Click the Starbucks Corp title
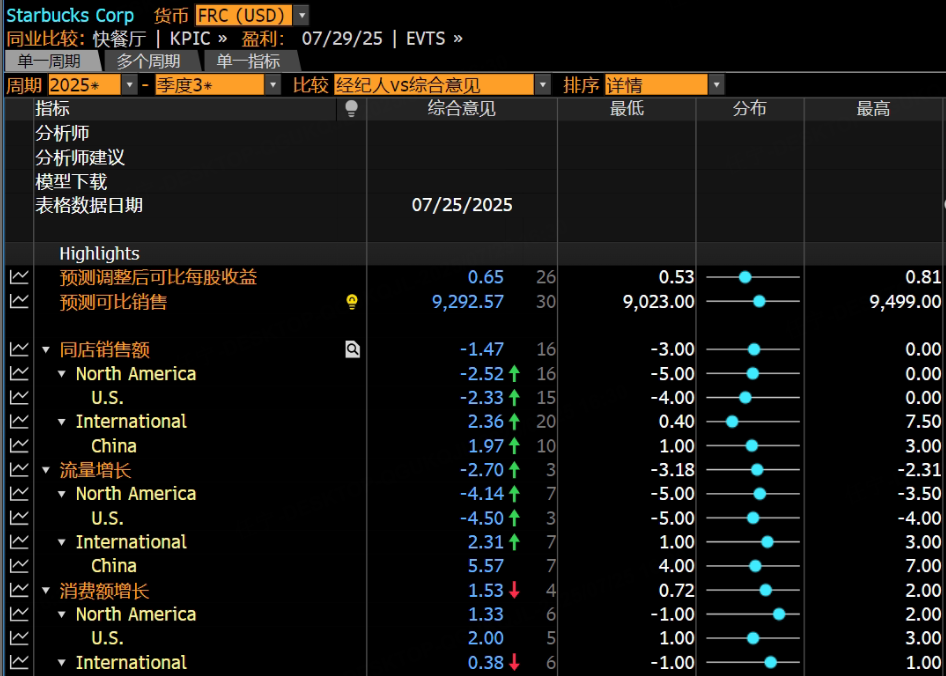 tap(70, 15)
